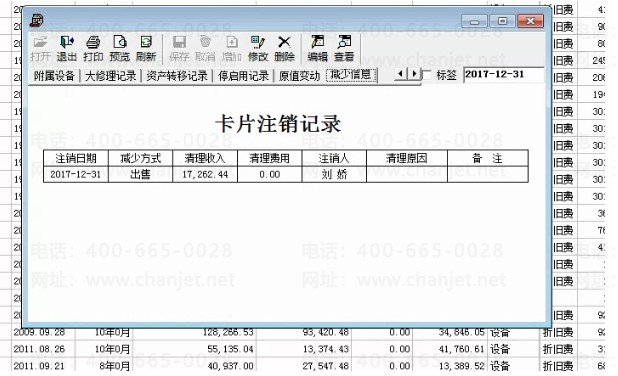Screen dimensions: 618x376
Task: Click the 出售 cell under 减少方式
Action: (x=140, y=174)
